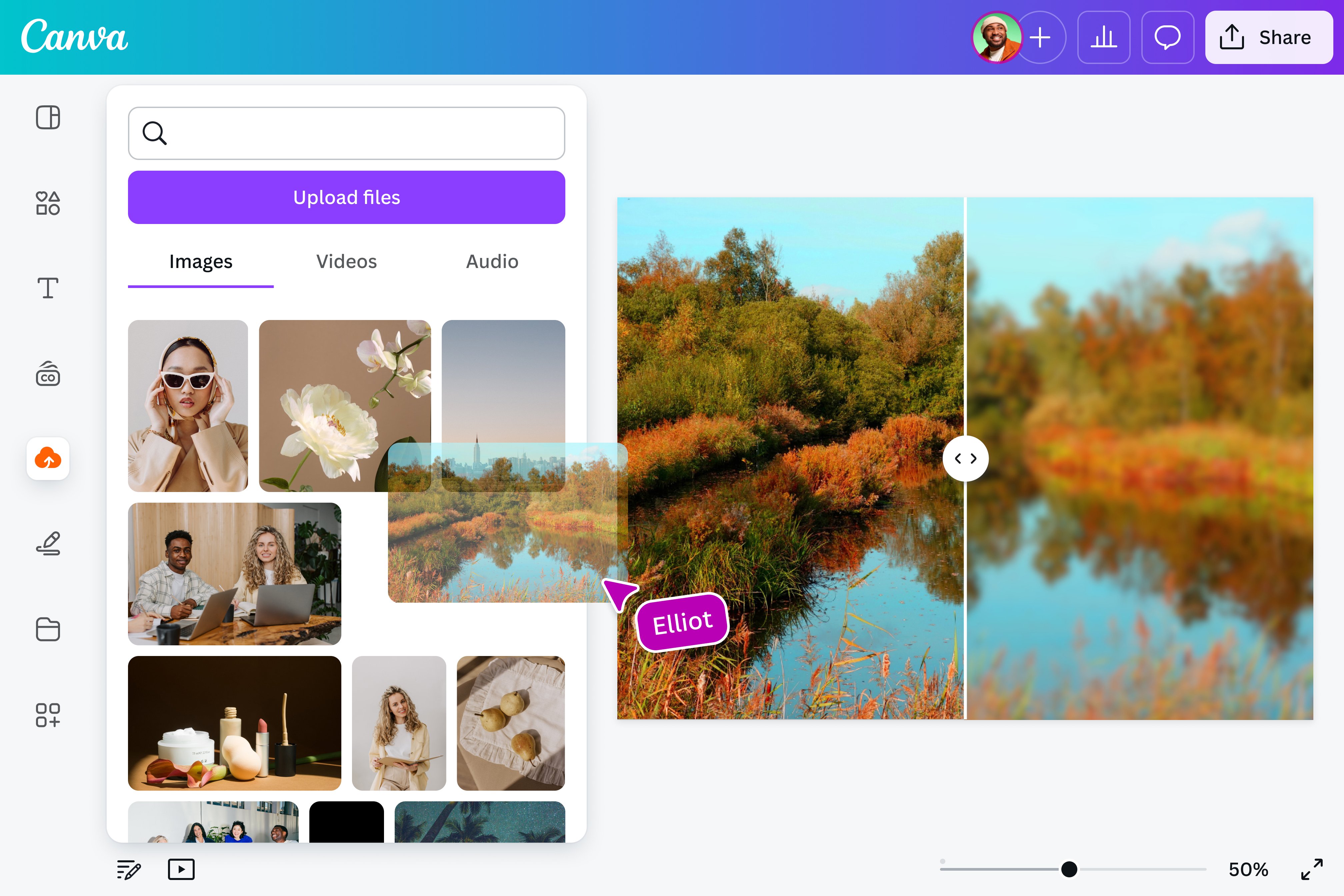Open the Elements panel
The height and width of the screenshot is (896, 1344).
click(48, 203)
